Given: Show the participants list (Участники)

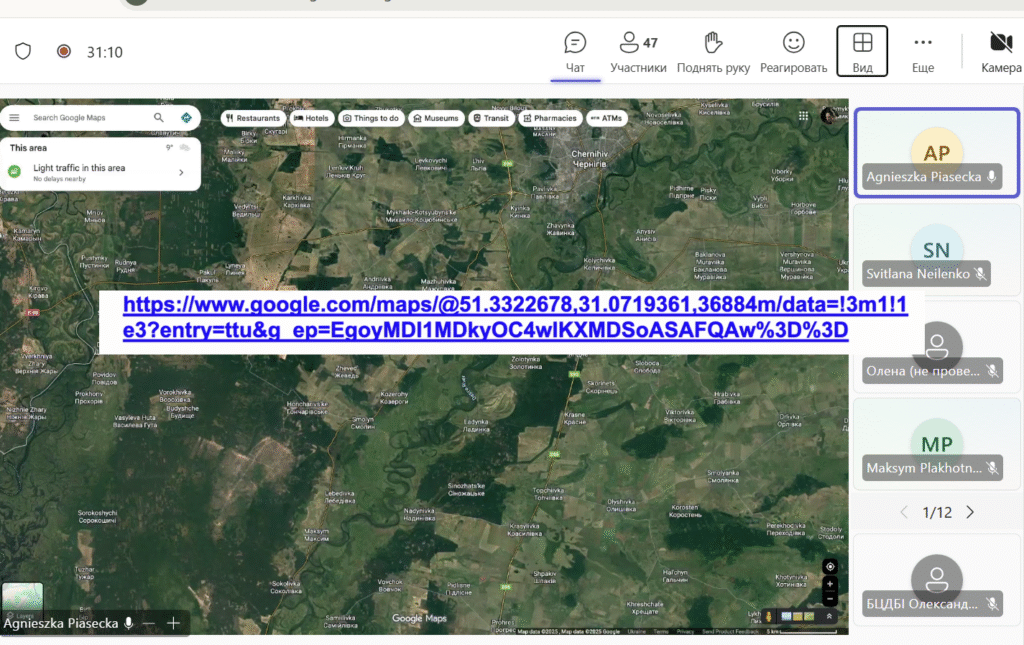Looking at the screenshot, I should [637, 52].
